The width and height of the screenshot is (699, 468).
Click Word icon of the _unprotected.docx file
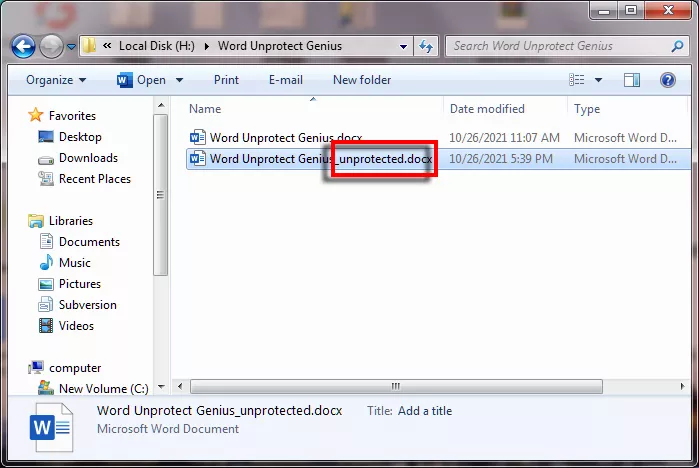[x=197, y=158]
